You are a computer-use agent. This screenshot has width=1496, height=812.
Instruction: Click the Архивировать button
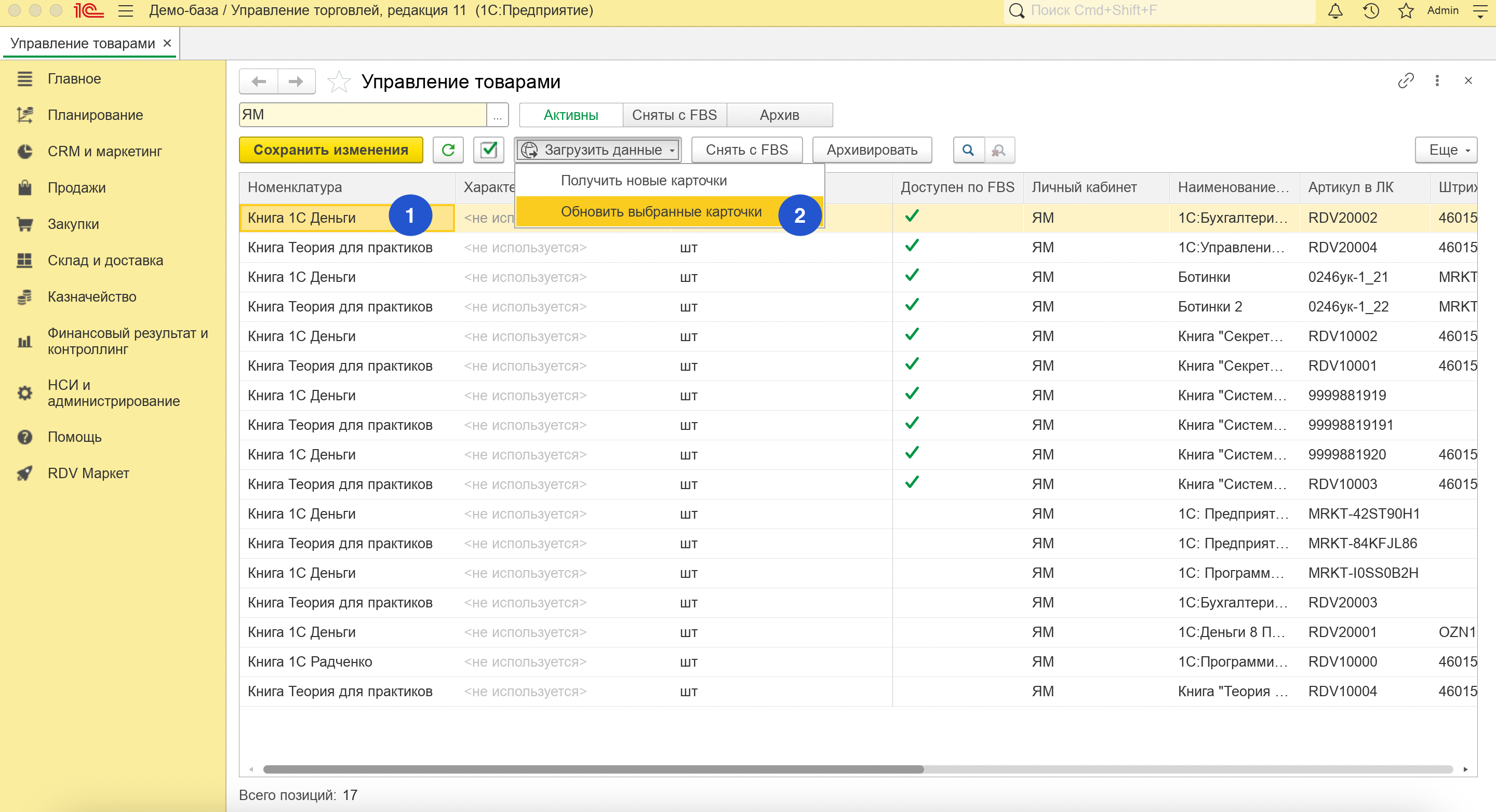(x=871, y=150)
